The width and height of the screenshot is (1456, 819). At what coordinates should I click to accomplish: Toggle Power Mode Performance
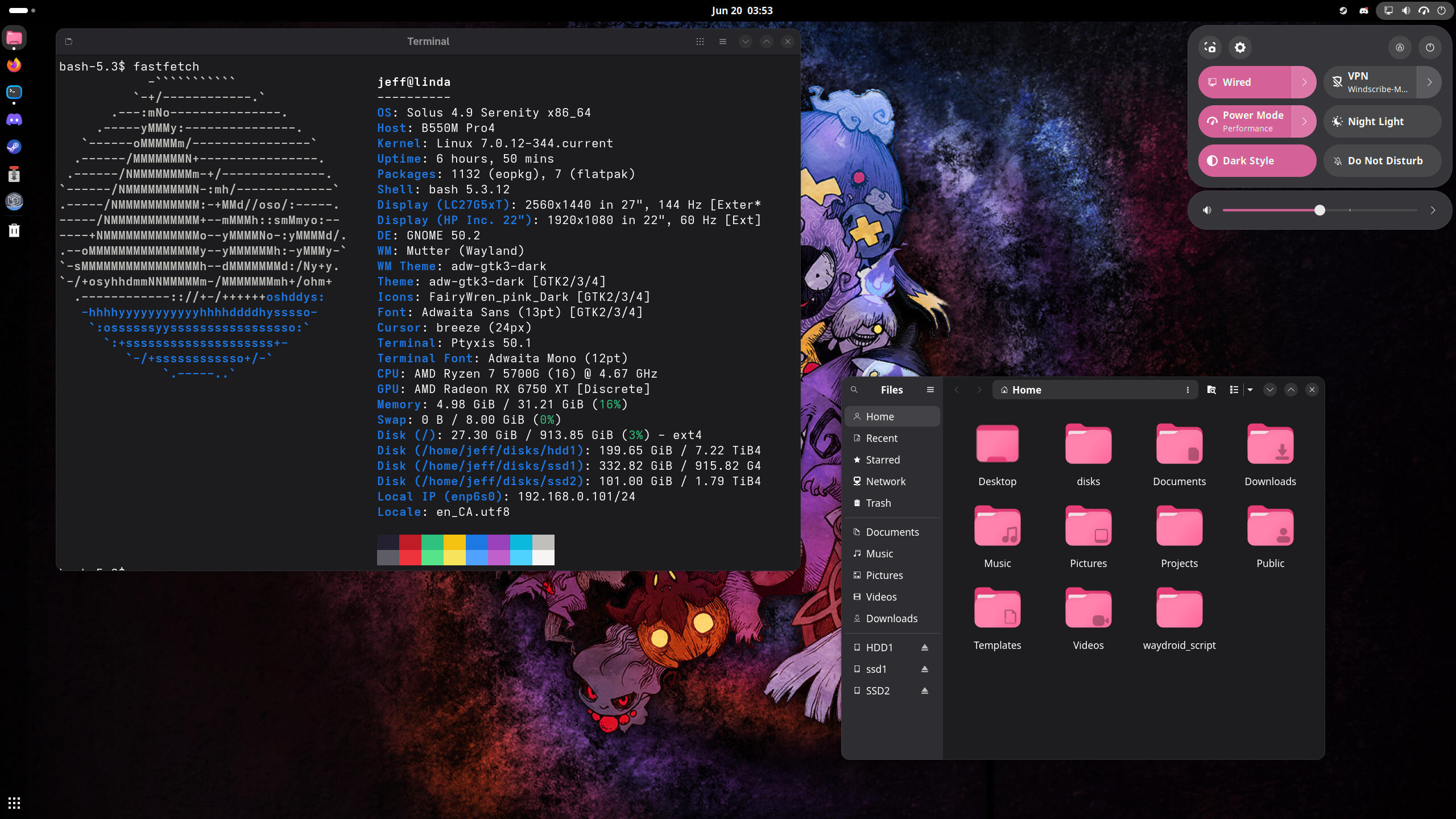pyautogui.click(x=1245, y=121)
